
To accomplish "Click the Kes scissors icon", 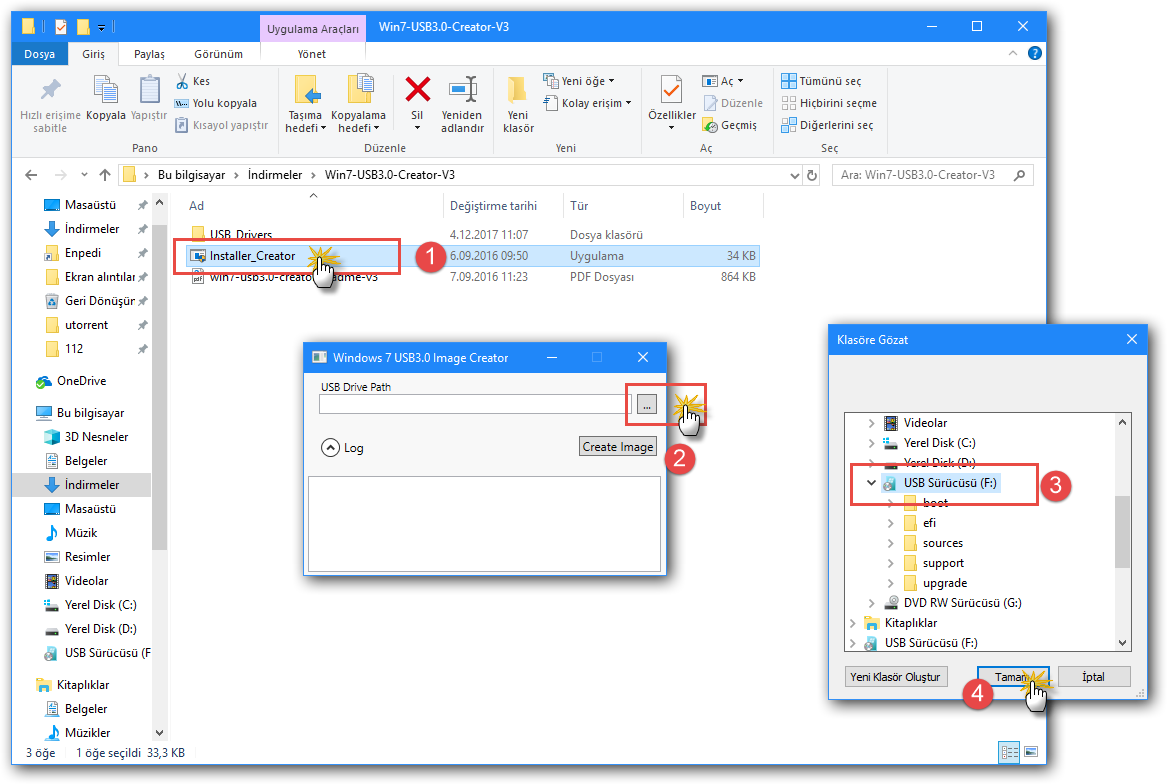I will (182, 81).
